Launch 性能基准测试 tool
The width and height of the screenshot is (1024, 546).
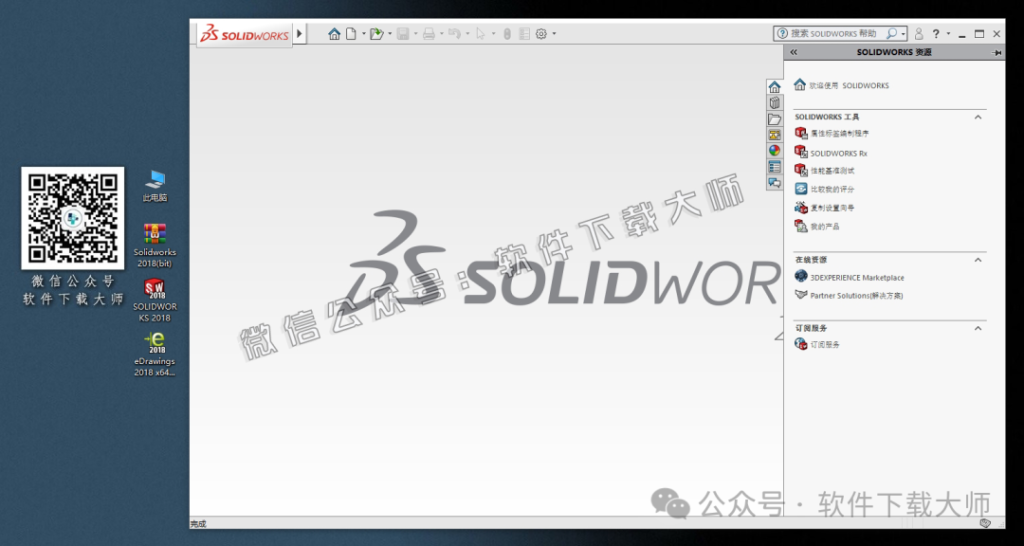[x=832, y=171]
